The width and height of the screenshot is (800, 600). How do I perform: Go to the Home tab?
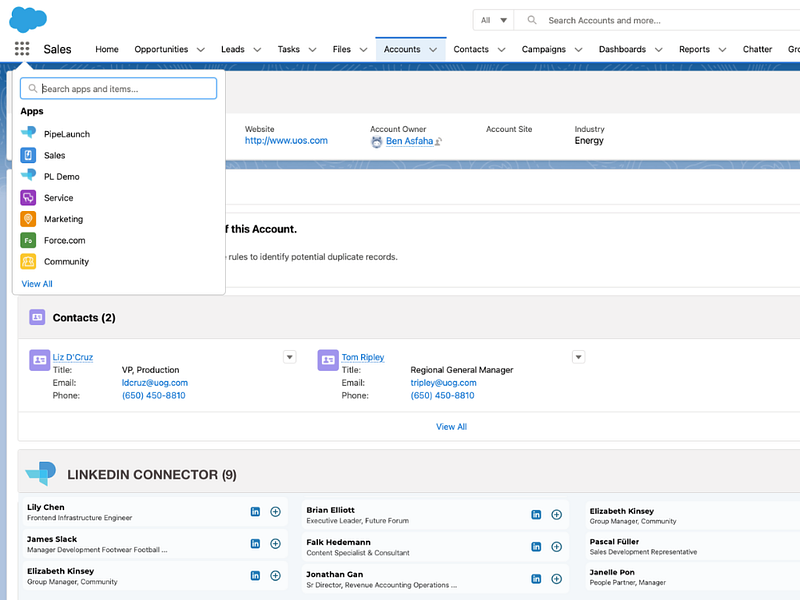point(107,49)
